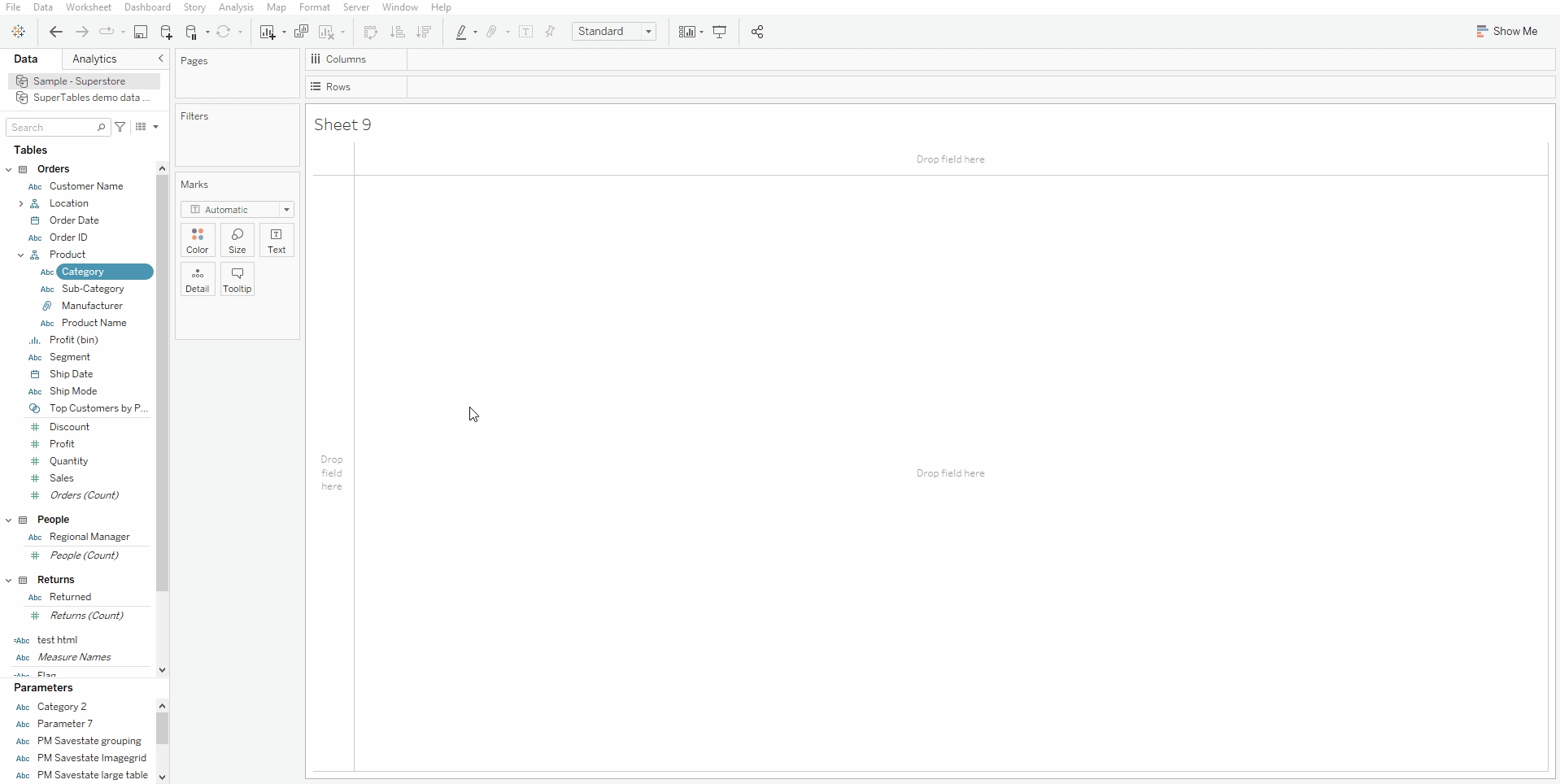Click the share workbook icon

(x=757, y=32)
